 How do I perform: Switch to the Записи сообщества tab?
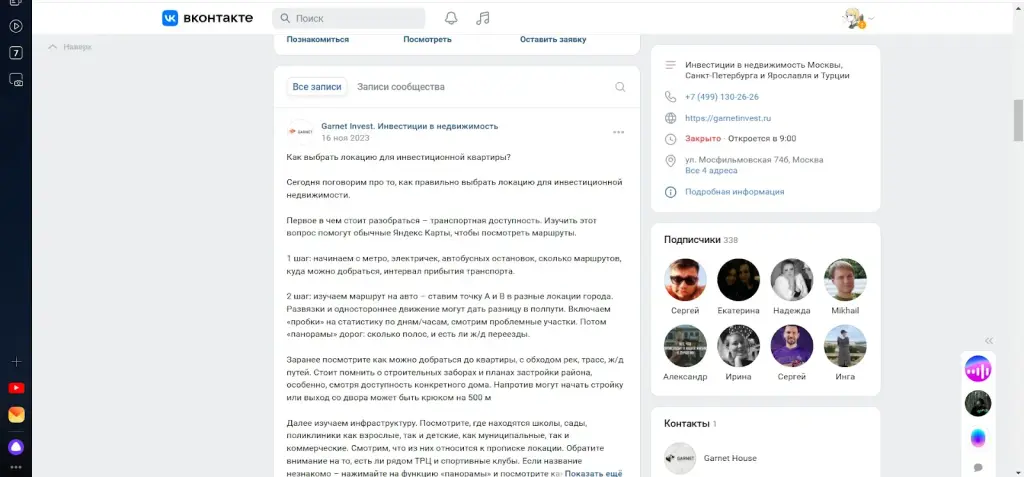pos(401,87)
